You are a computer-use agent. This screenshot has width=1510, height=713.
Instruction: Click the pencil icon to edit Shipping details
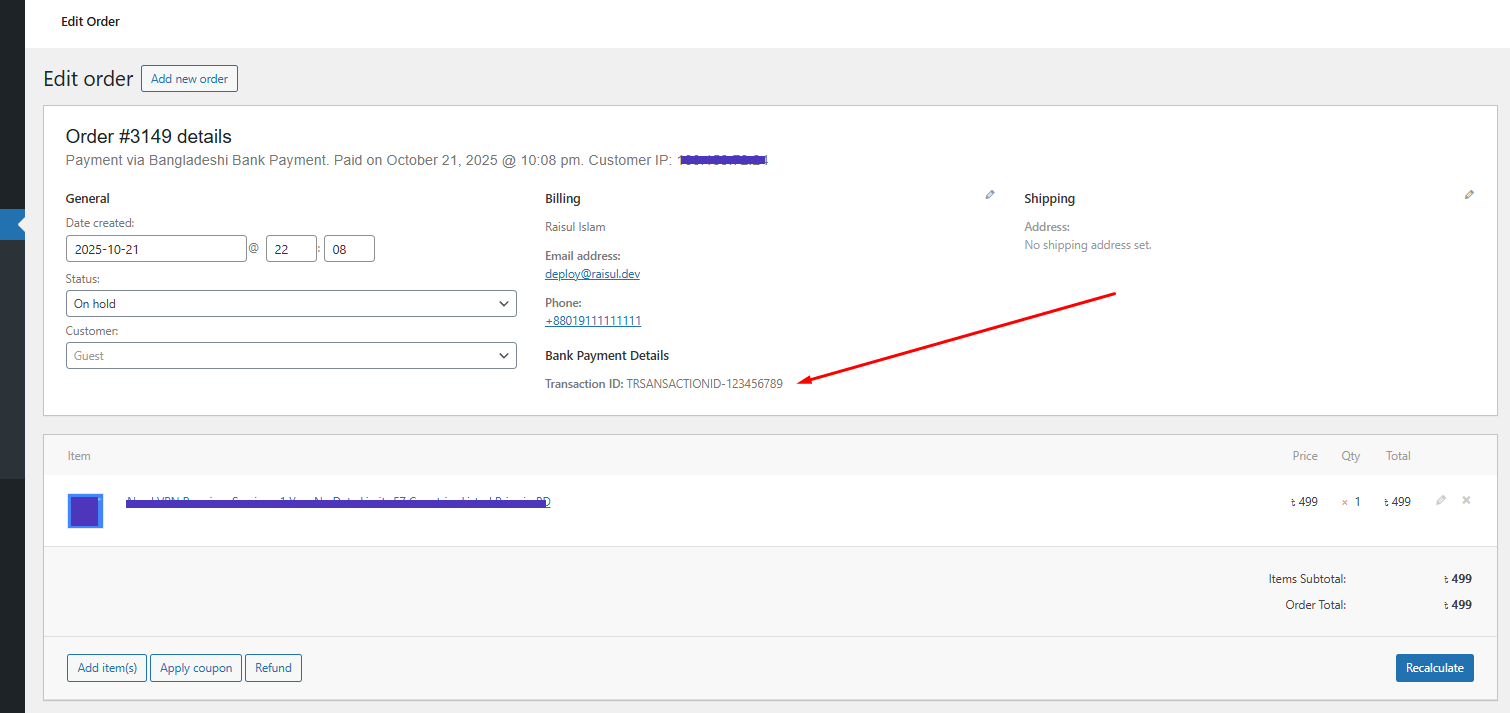(x=1469, y=194)
